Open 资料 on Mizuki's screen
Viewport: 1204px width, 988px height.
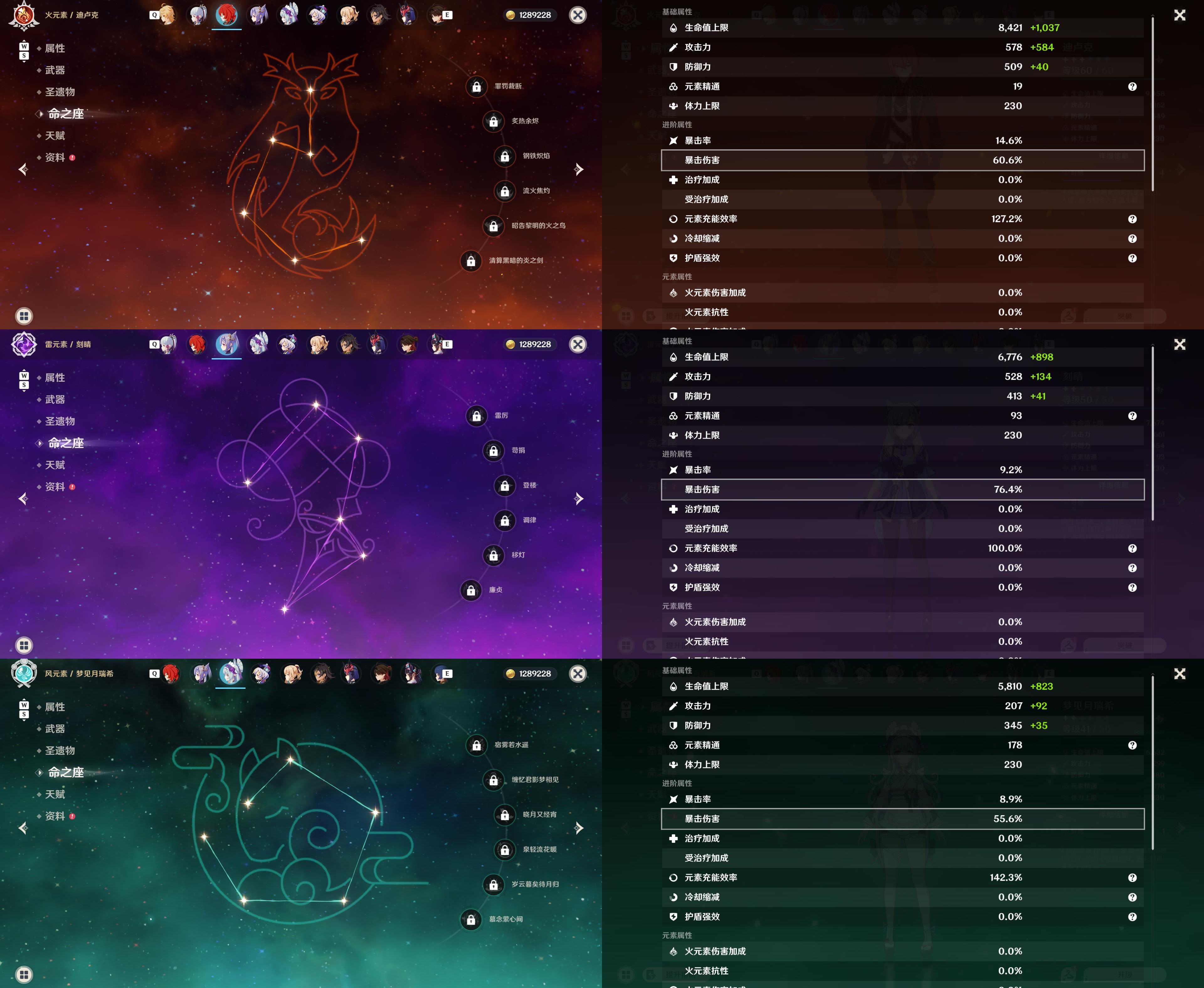[x=55, y=816]
